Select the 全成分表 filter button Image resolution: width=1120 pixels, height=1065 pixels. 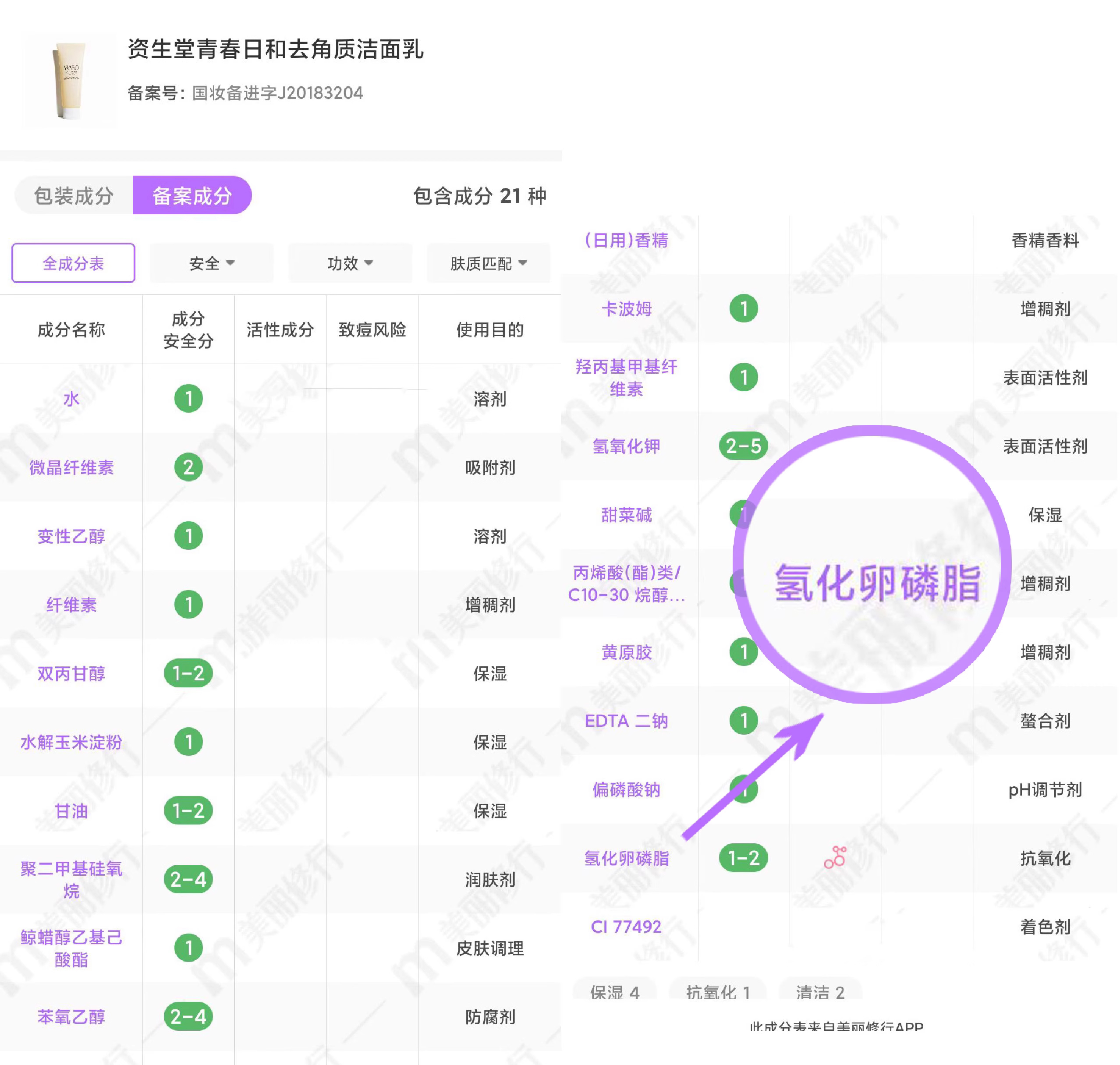pyautogui.click(x=73, y=263)
